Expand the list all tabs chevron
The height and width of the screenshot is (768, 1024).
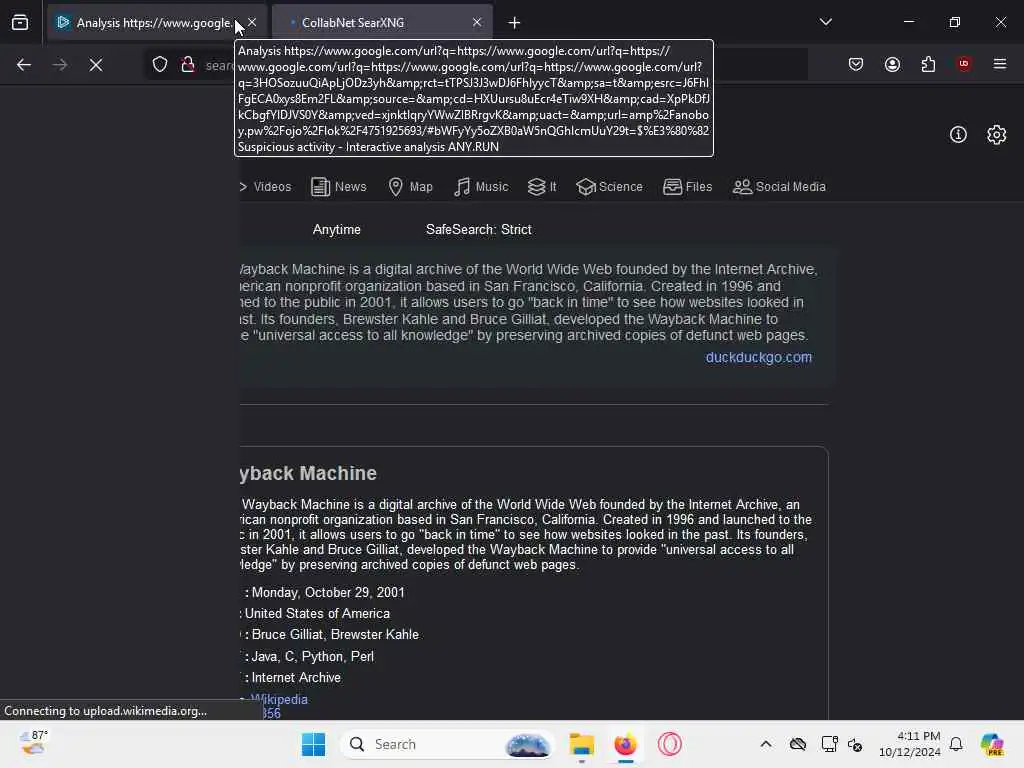[825, 22]
